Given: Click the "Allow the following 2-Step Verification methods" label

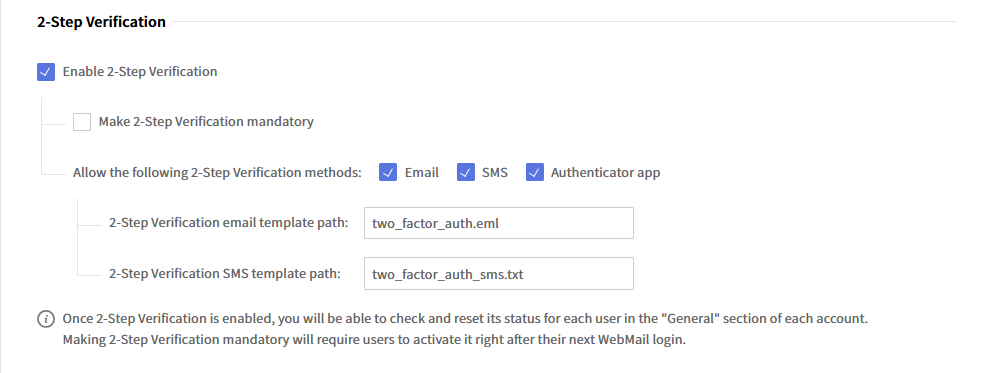Looking at the screenshot, I should [217, 172].
